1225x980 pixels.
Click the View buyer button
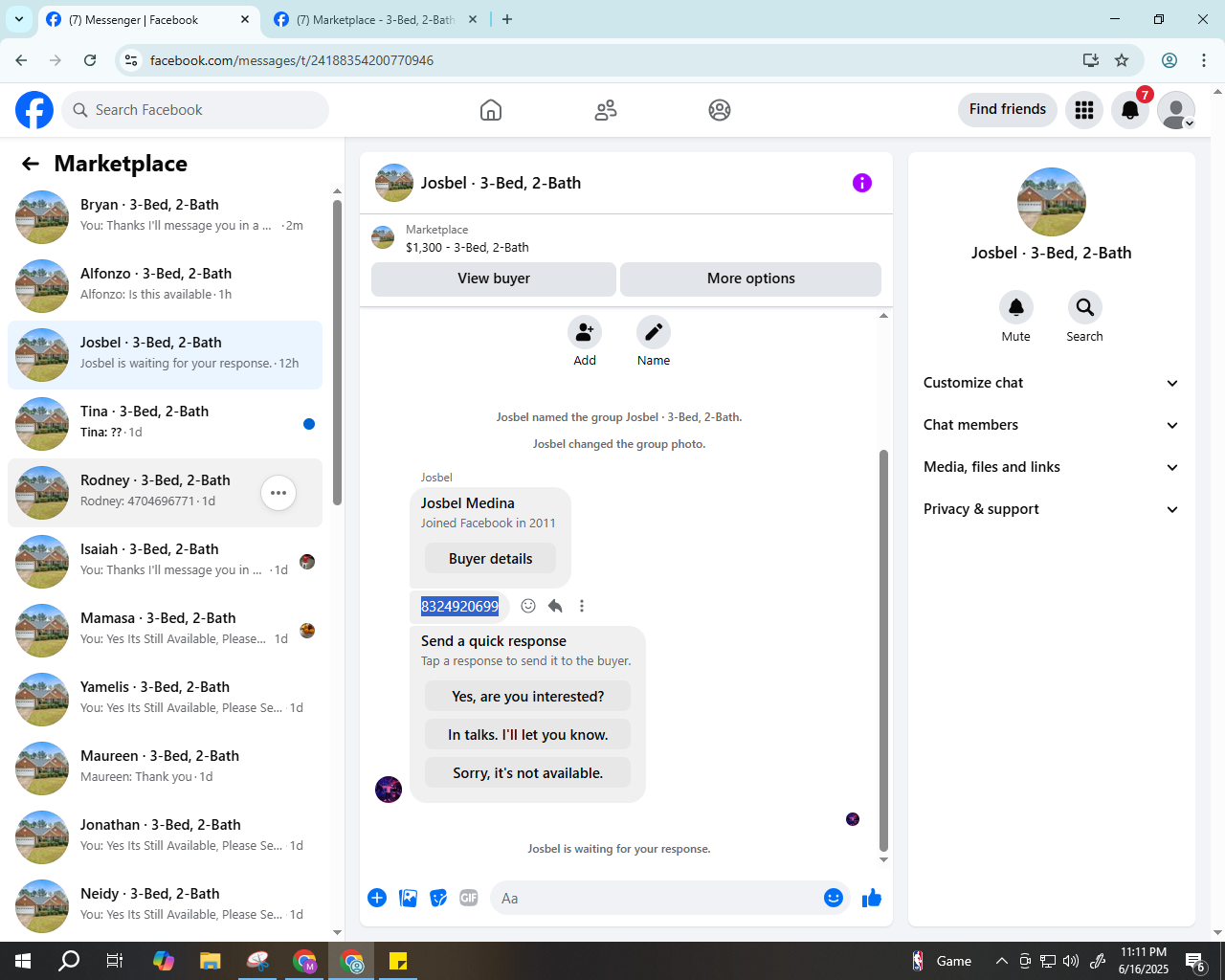[494, 278]
